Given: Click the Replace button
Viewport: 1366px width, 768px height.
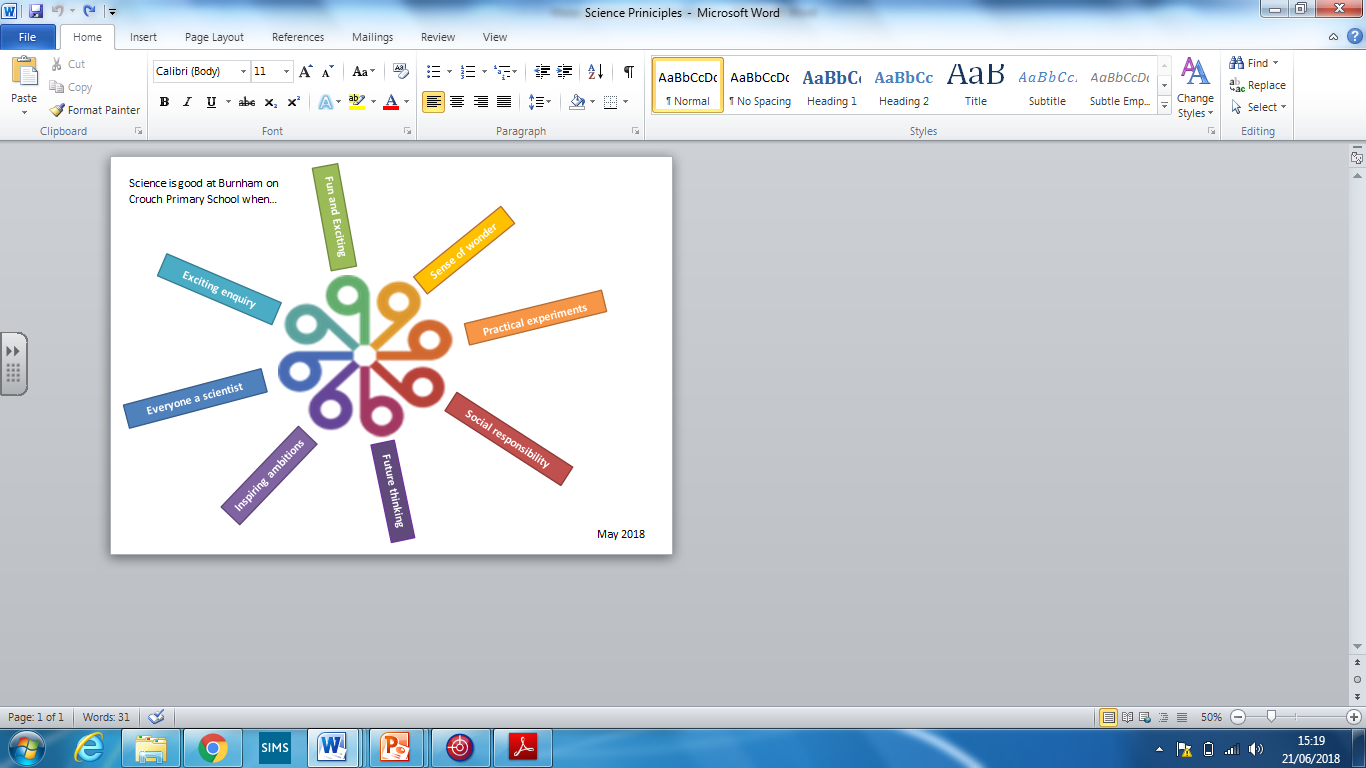Looking at the screenshot, I should point(1258,85).
